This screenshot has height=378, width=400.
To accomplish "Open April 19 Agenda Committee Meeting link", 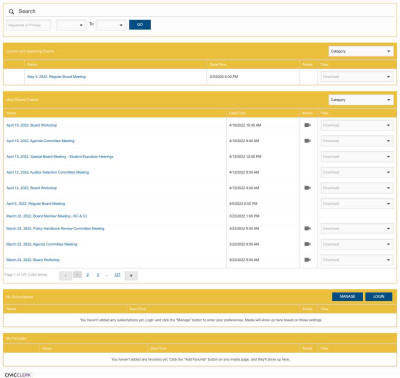I will [40, 141].
